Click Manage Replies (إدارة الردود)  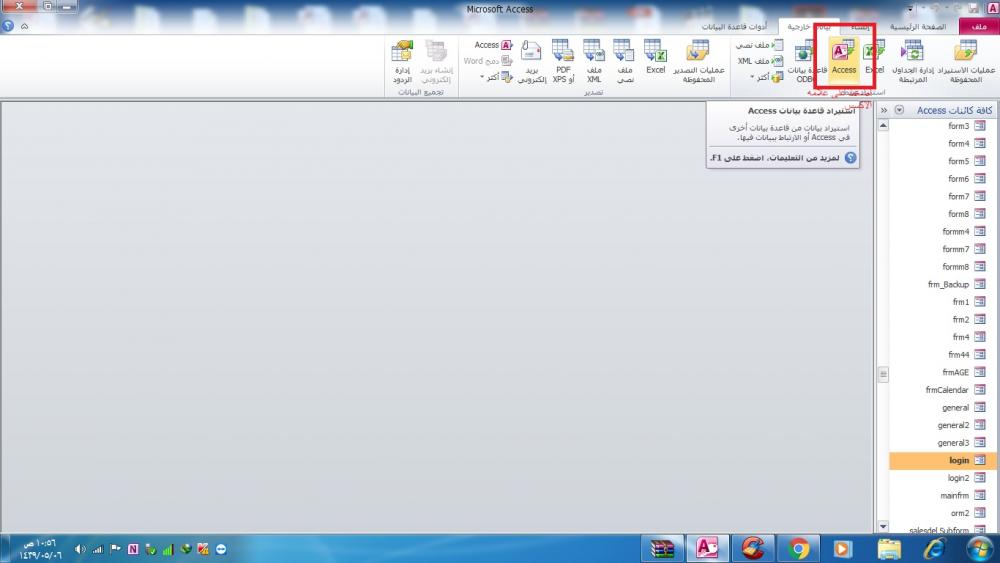point(402,61)
